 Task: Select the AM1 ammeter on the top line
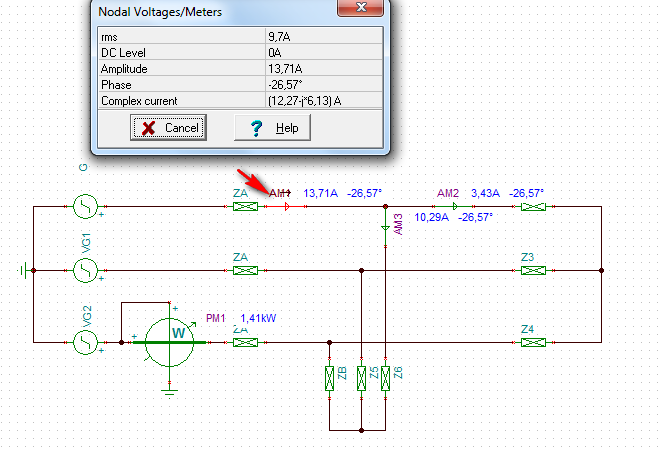(286, 207)
